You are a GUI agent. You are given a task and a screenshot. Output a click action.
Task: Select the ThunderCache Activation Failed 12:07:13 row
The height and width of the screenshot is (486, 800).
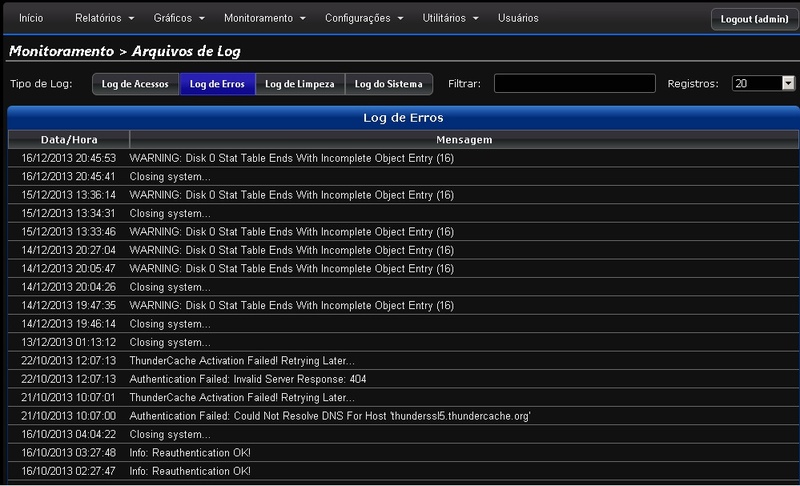point(242,361)
